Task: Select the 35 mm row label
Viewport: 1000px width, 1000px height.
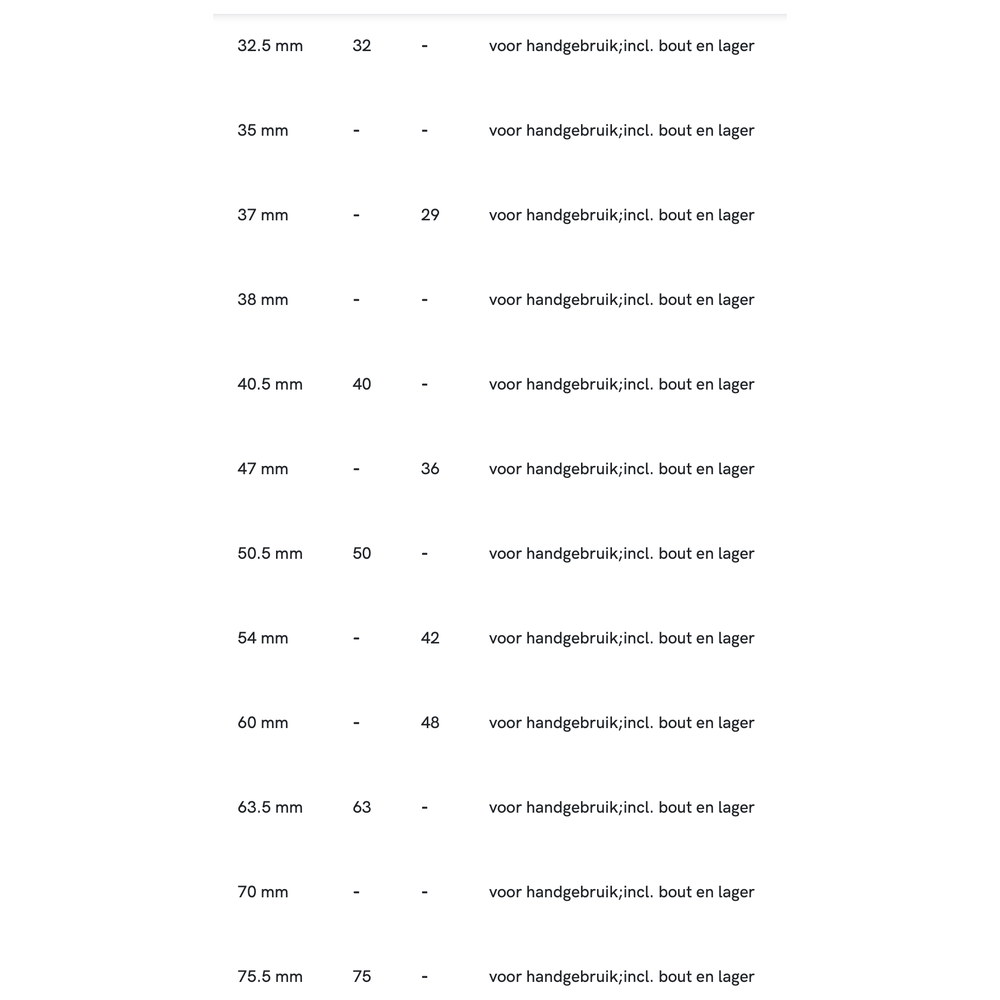Action: point(263,131)
